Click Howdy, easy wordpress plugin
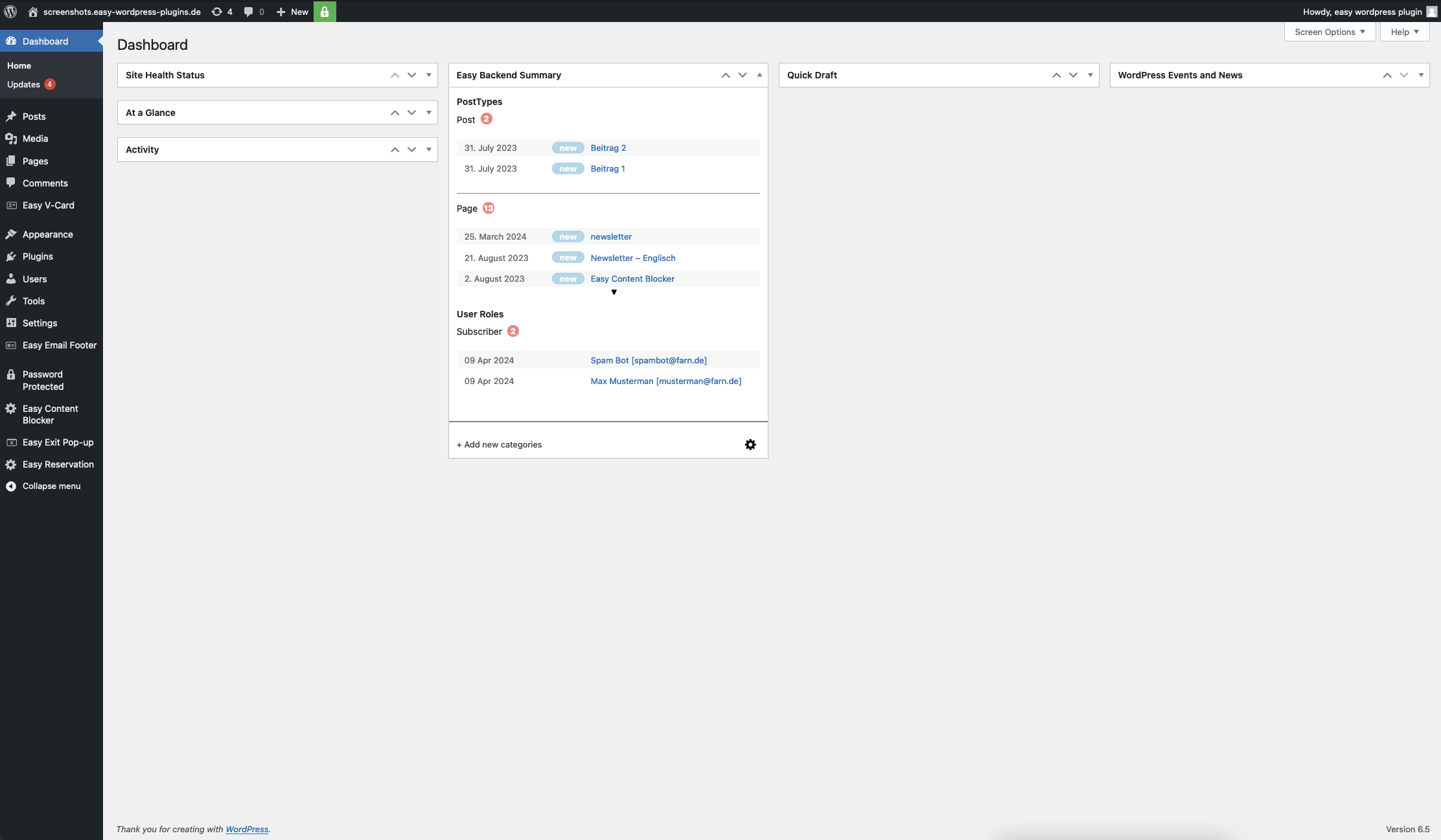1441x840 pixels. coord(1362,12)
